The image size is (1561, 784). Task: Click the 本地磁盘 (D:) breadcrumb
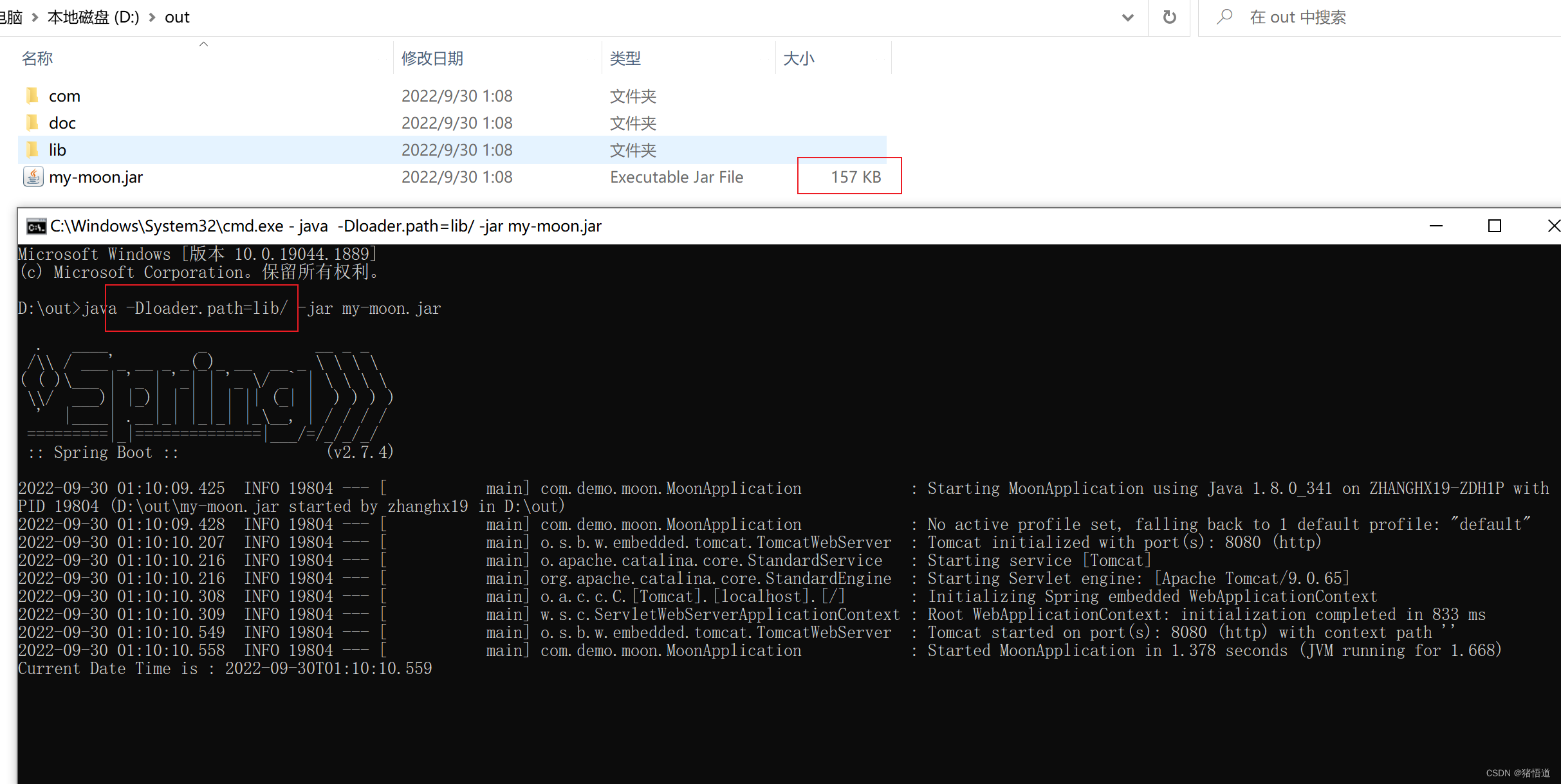coord(93,17)
